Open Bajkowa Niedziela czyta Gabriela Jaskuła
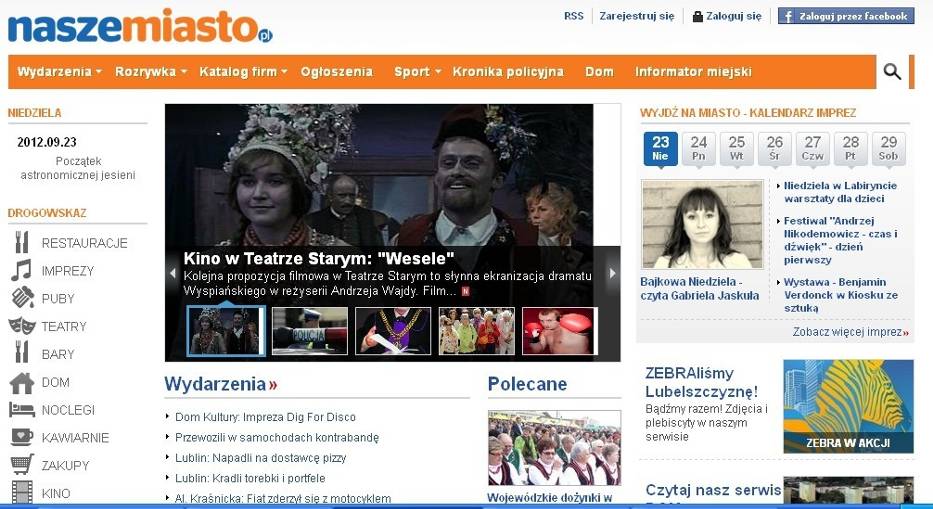The image size is (933, 509). 700,288
